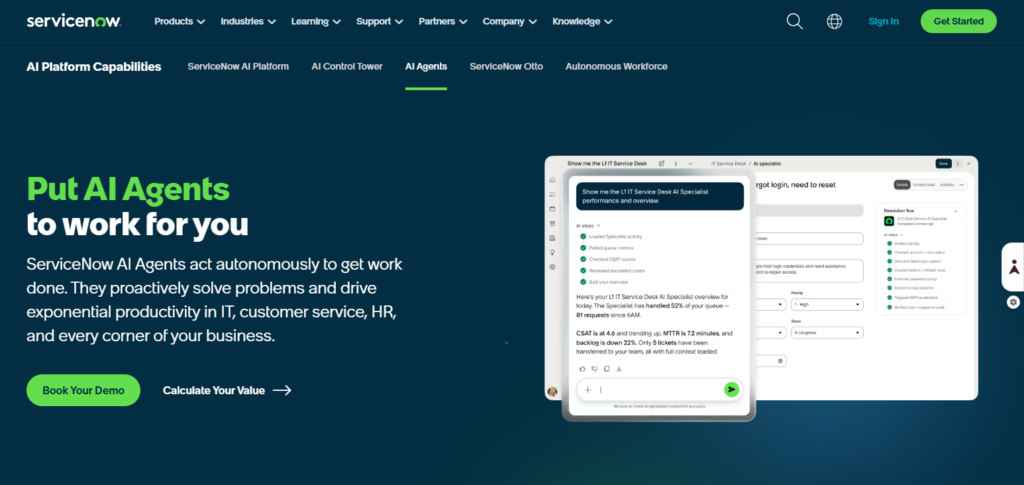Open the accessibility figure widget
1024x485 pixels.
[1013, 266]
